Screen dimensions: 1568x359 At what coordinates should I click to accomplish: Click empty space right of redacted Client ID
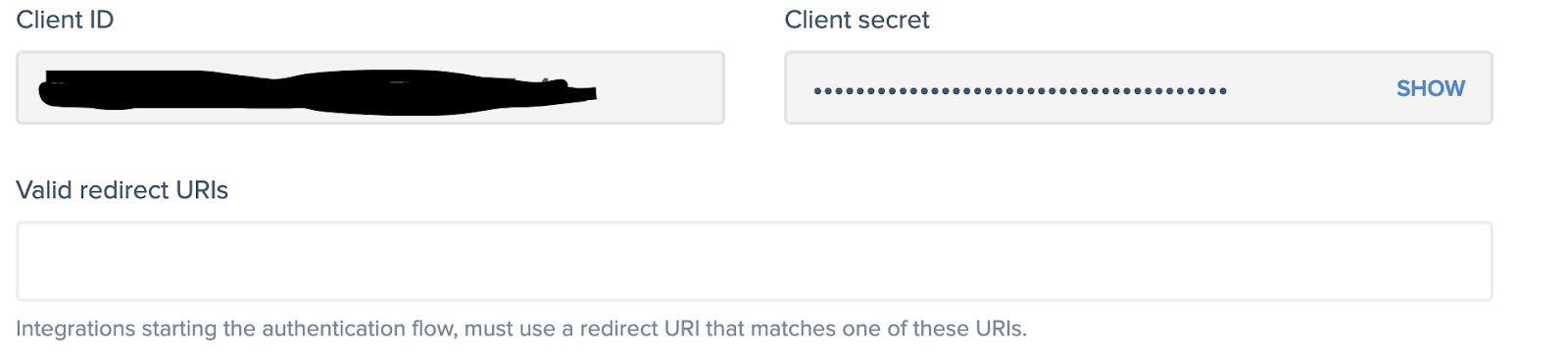pyautogui.click(x=659, y=88)
